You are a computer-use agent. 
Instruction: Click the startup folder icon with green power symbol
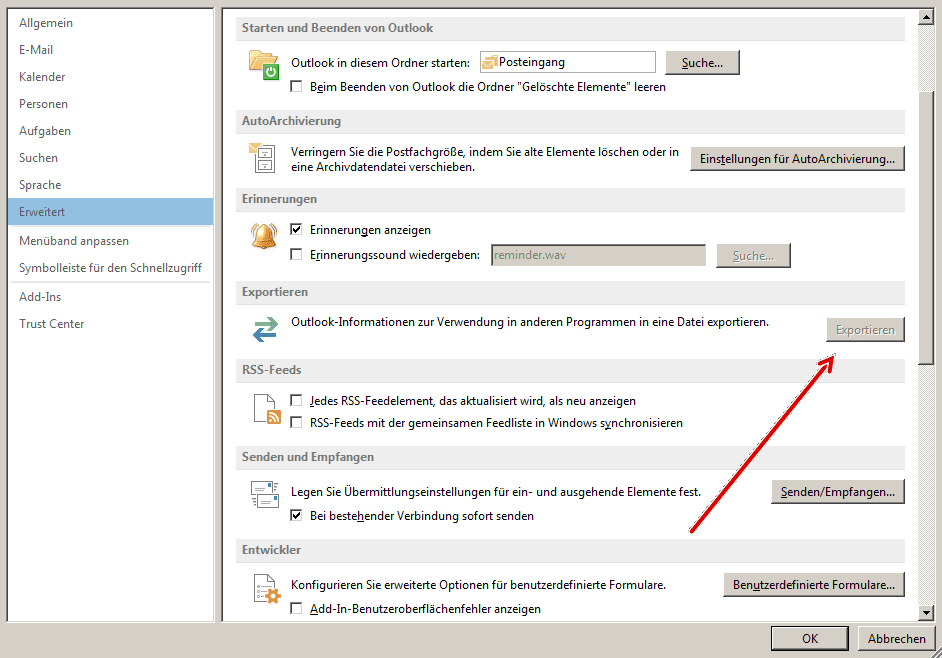264,65
